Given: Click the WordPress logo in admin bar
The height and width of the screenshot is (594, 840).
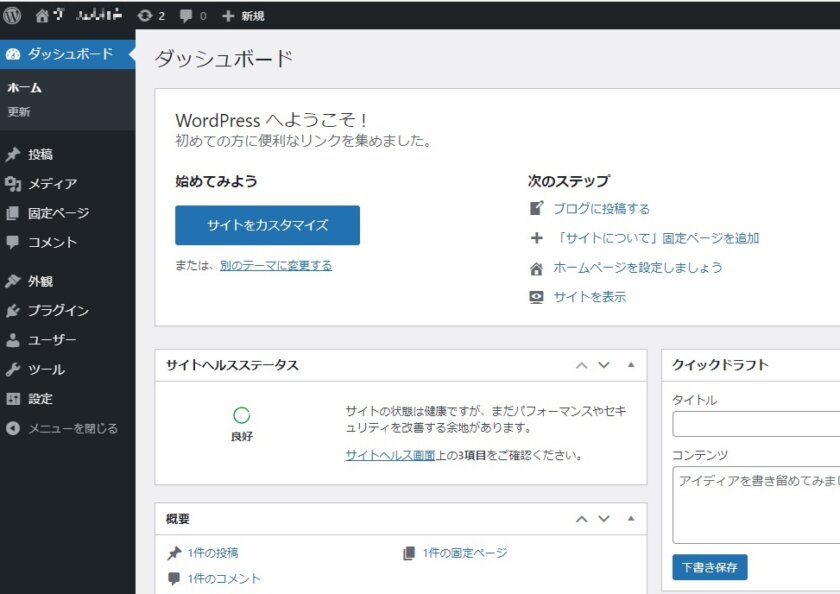Looking at the screenshot, I should click(12, 16).
